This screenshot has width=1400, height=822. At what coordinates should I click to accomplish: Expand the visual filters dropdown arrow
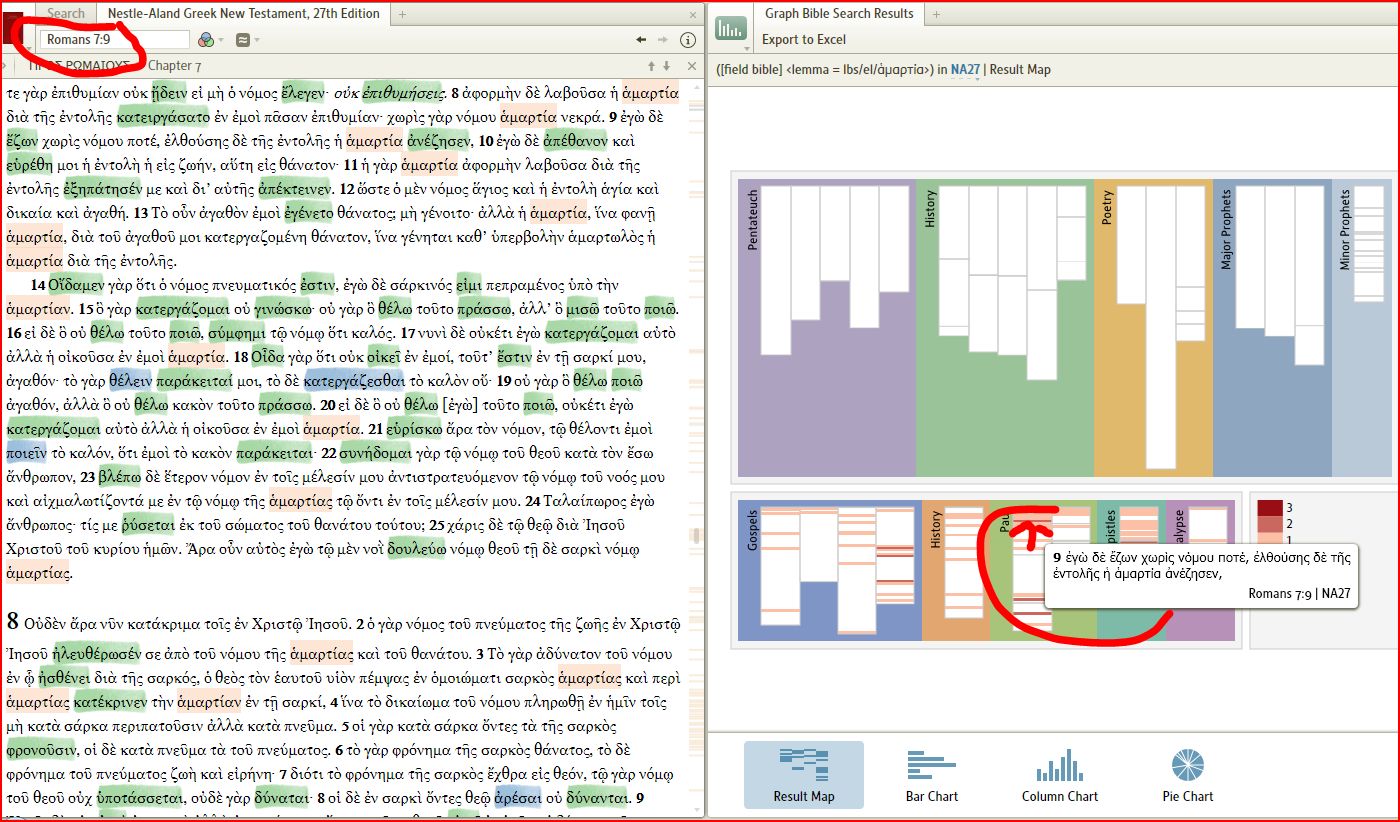(221, 40)
